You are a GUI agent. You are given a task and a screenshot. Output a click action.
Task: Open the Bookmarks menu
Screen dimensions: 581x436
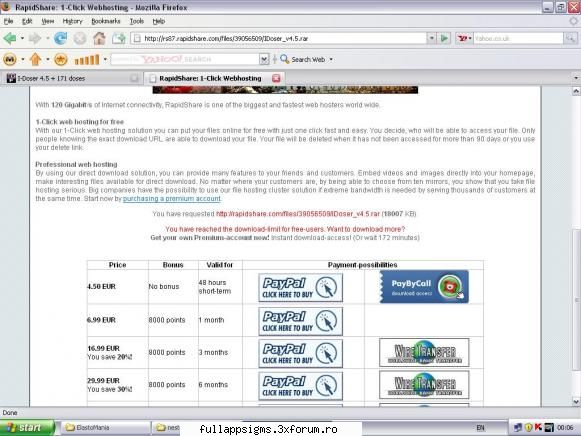tap(106, 21)
